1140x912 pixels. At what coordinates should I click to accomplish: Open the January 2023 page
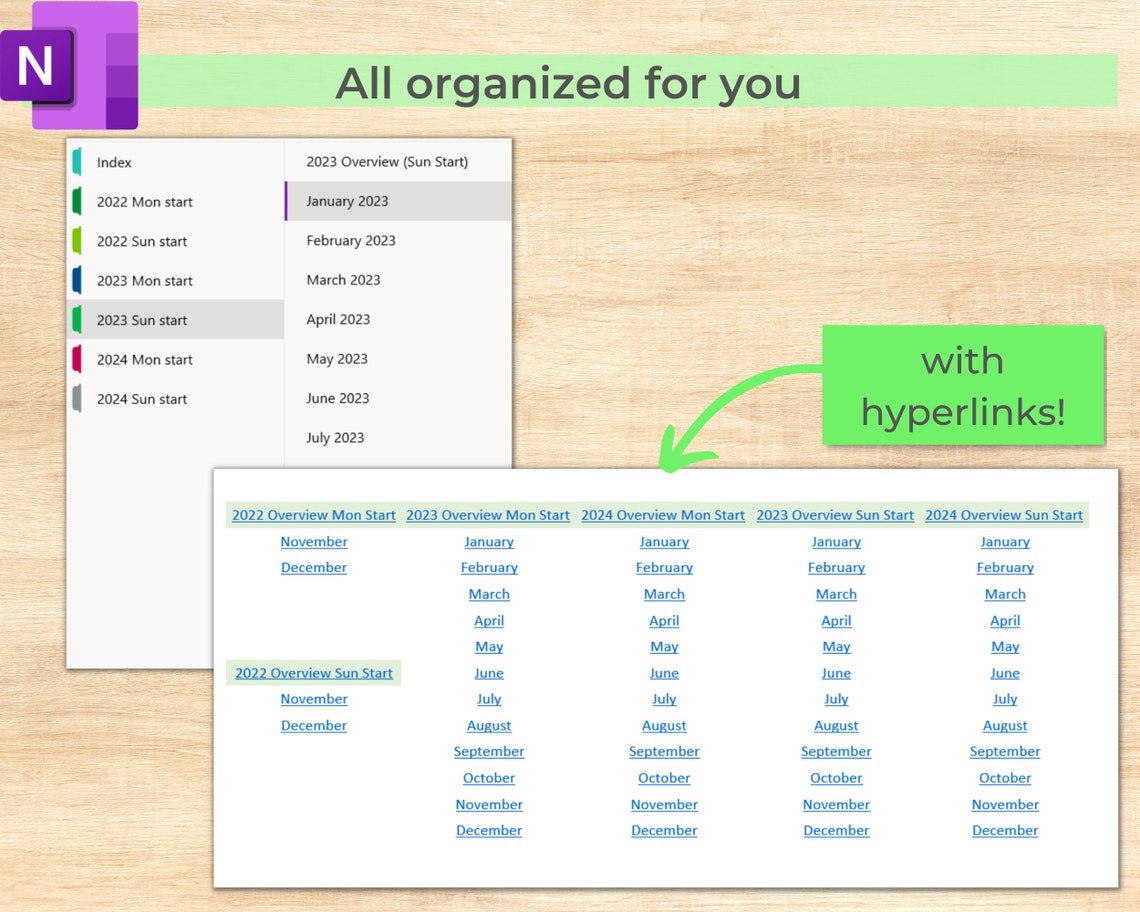point(347,201)
